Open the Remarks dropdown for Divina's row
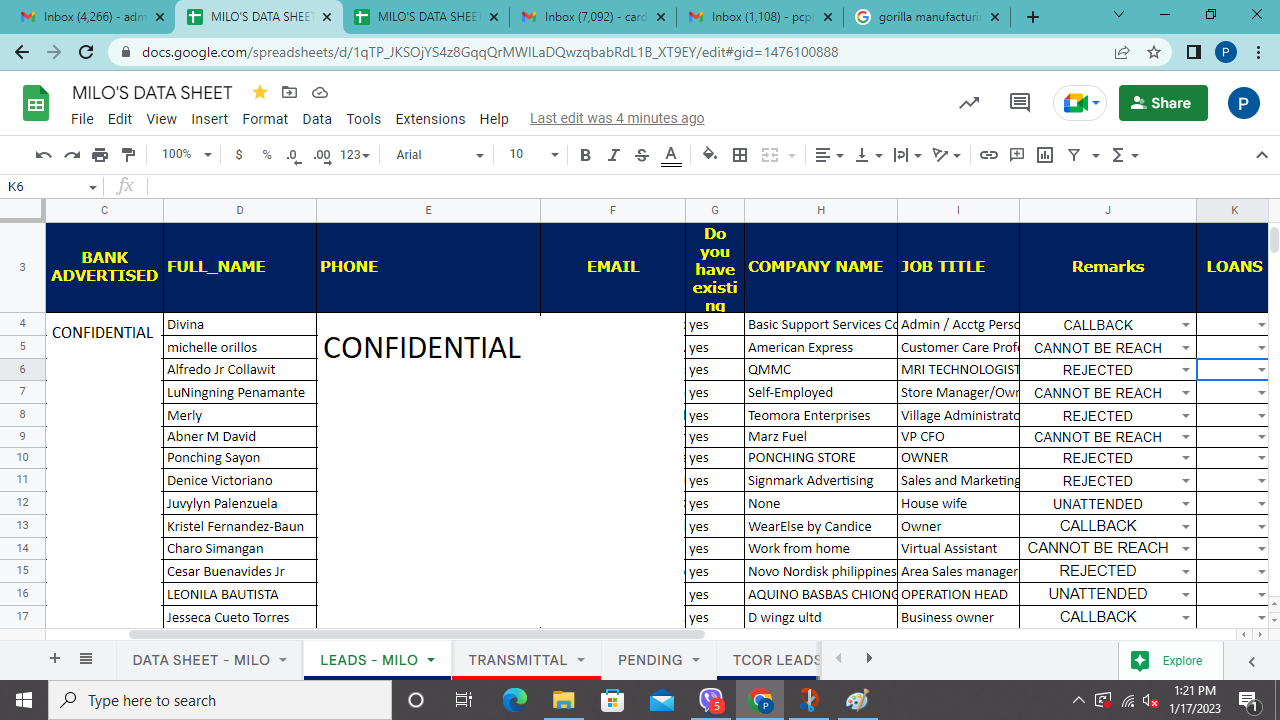This screenshot has height=720, width=1280. tap(1186, 325)
